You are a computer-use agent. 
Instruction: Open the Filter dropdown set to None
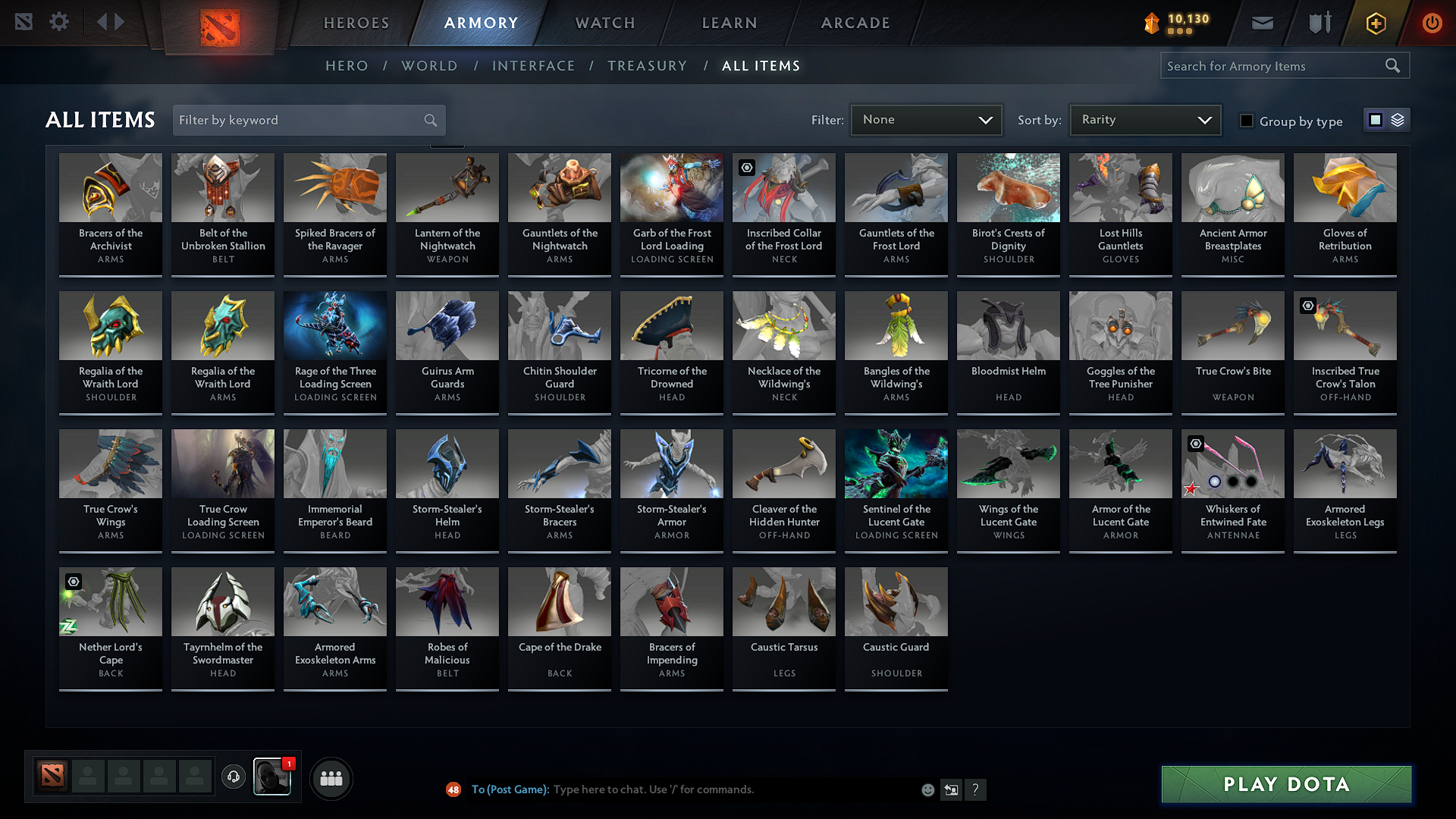click(x=926, y=119)
